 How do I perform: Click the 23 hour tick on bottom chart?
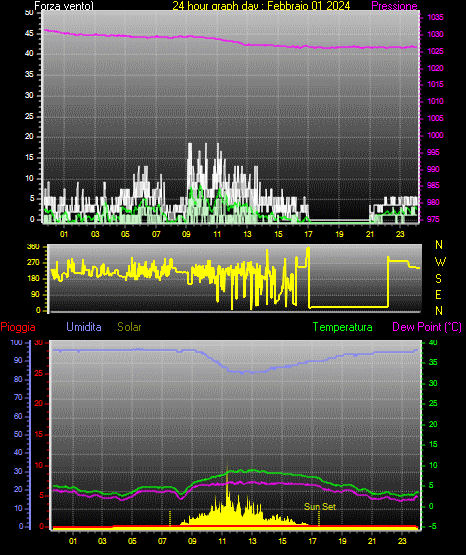(402, 541)
